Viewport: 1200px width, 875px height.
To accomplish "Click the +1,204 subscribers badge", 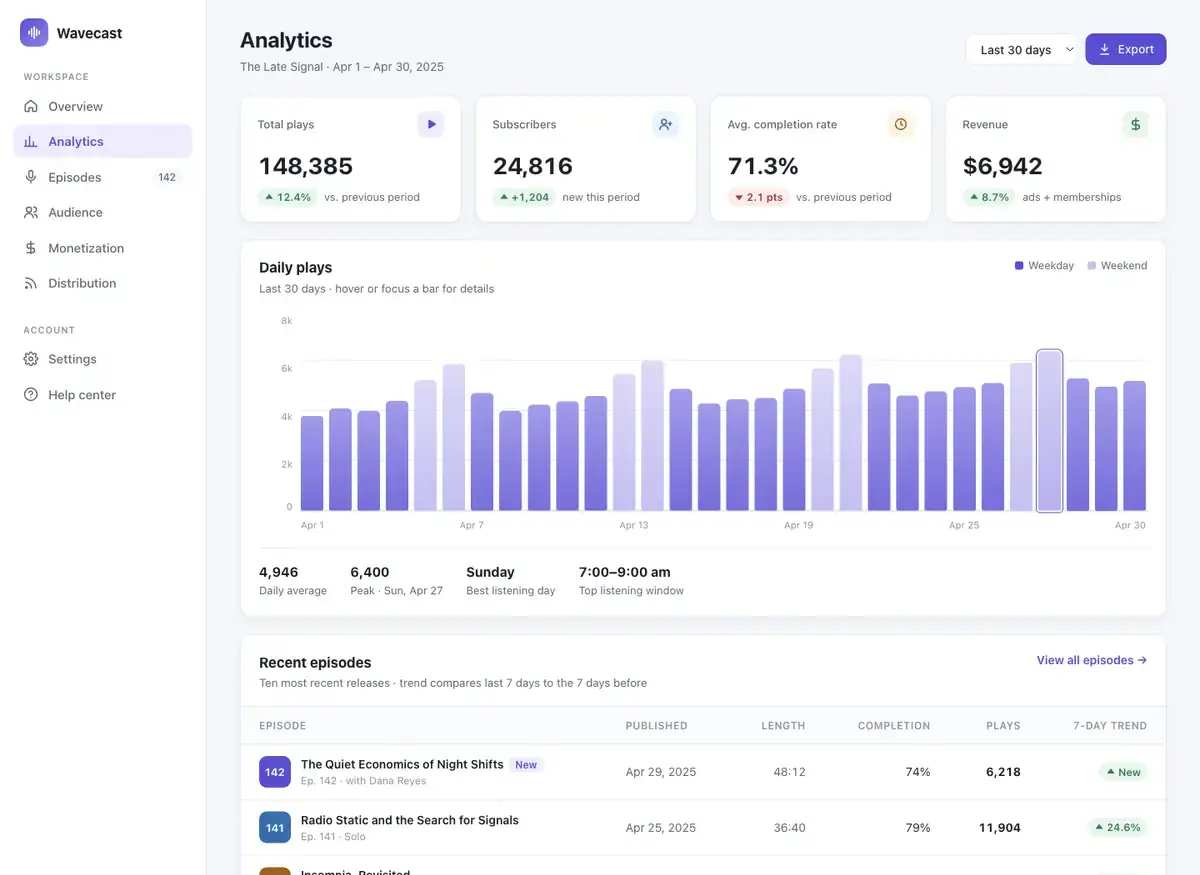I will (524, 197).
